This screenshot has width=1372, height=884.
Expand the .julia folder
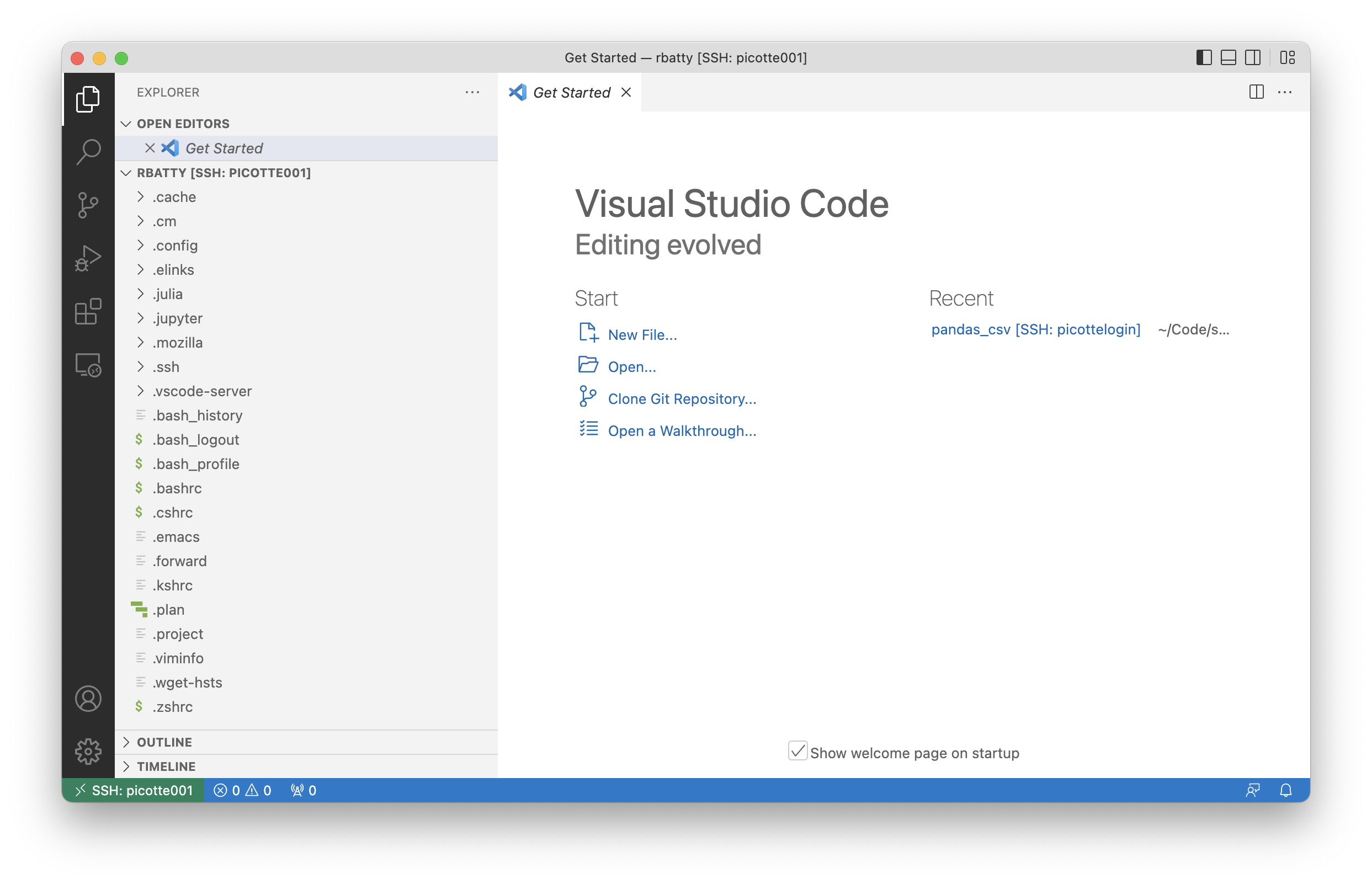click(306, 294)
